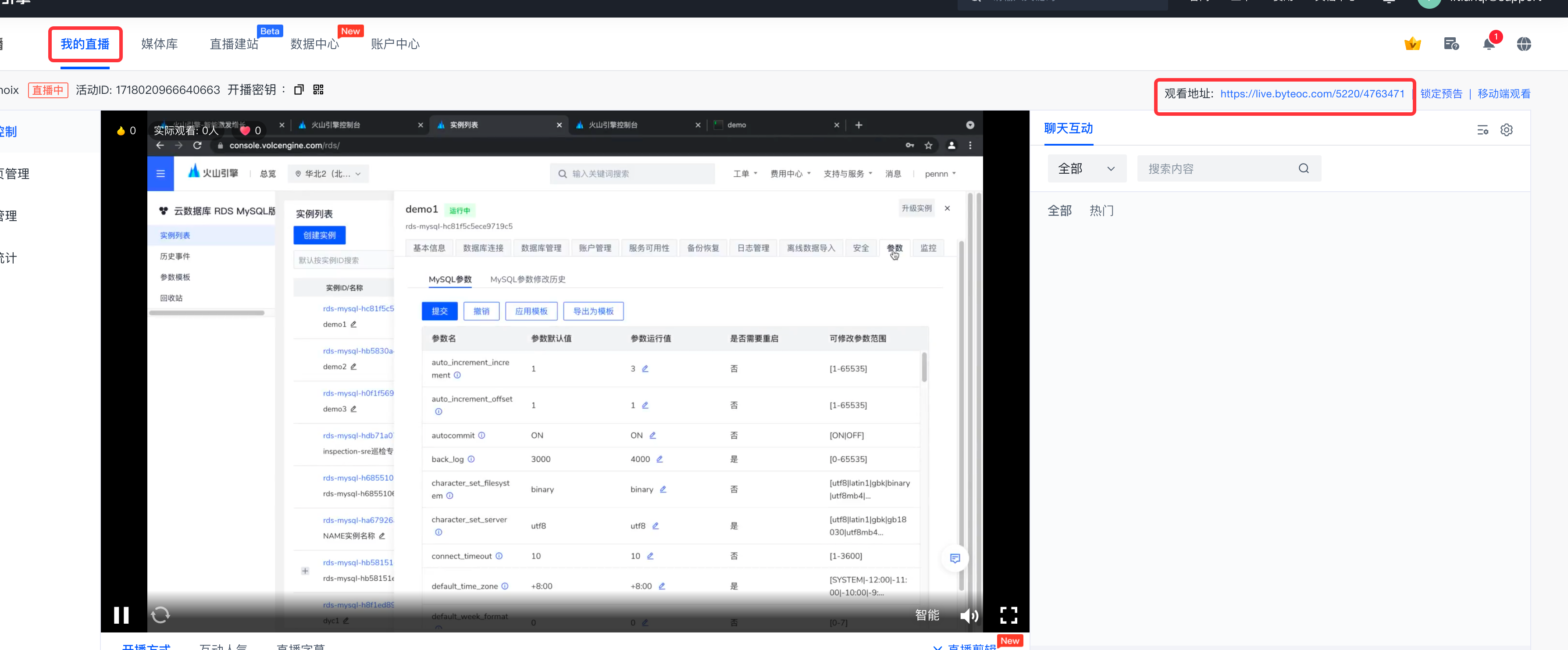Image resolution: width=1568 pixels, height=650 pixels.
Task: Switch to MySQL参数修改历史 tab
Action: click(x=528, y=279)
